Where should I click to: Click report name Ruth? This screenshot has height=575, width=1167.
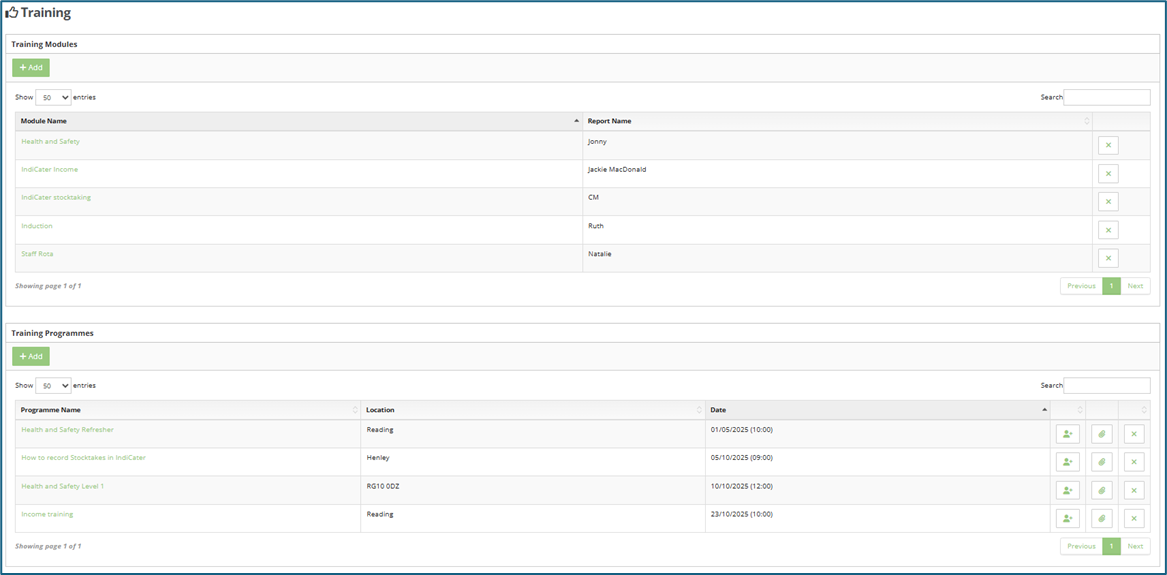(595, 226)
